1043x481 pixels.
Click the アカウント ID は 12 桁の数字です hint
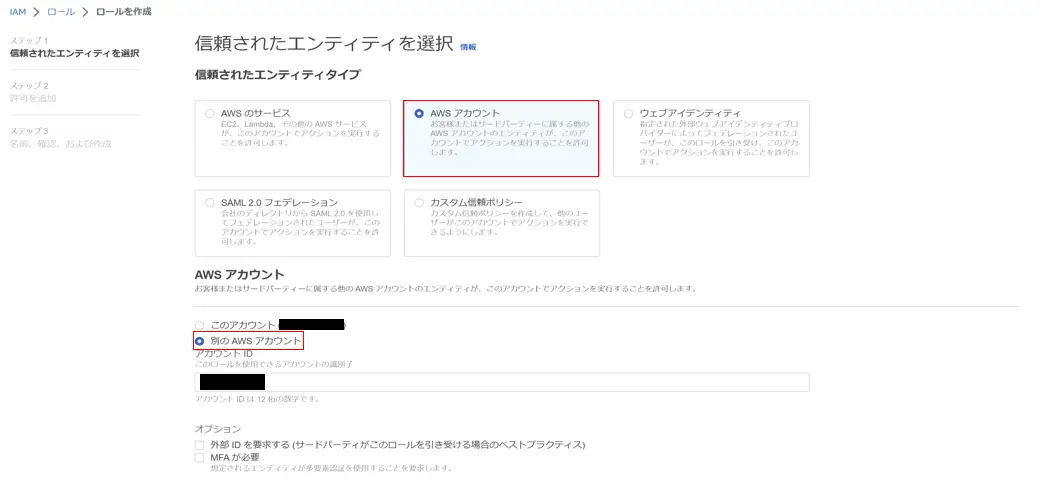point(257,399)
